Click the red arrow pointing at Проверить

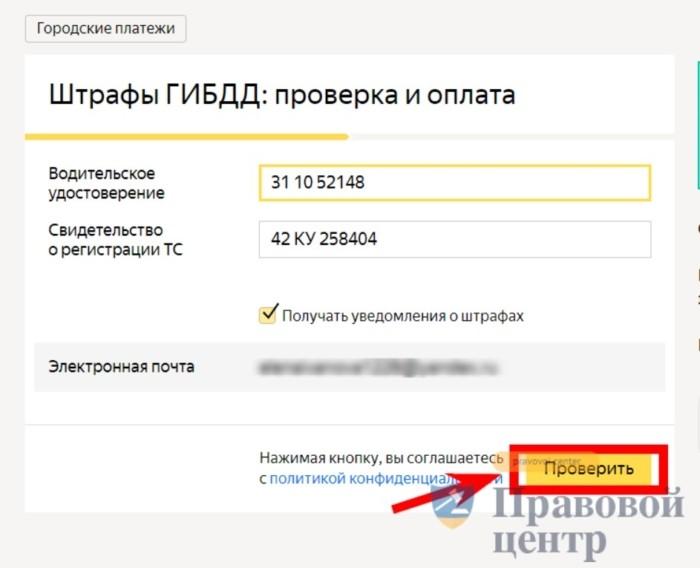point(443,491)
